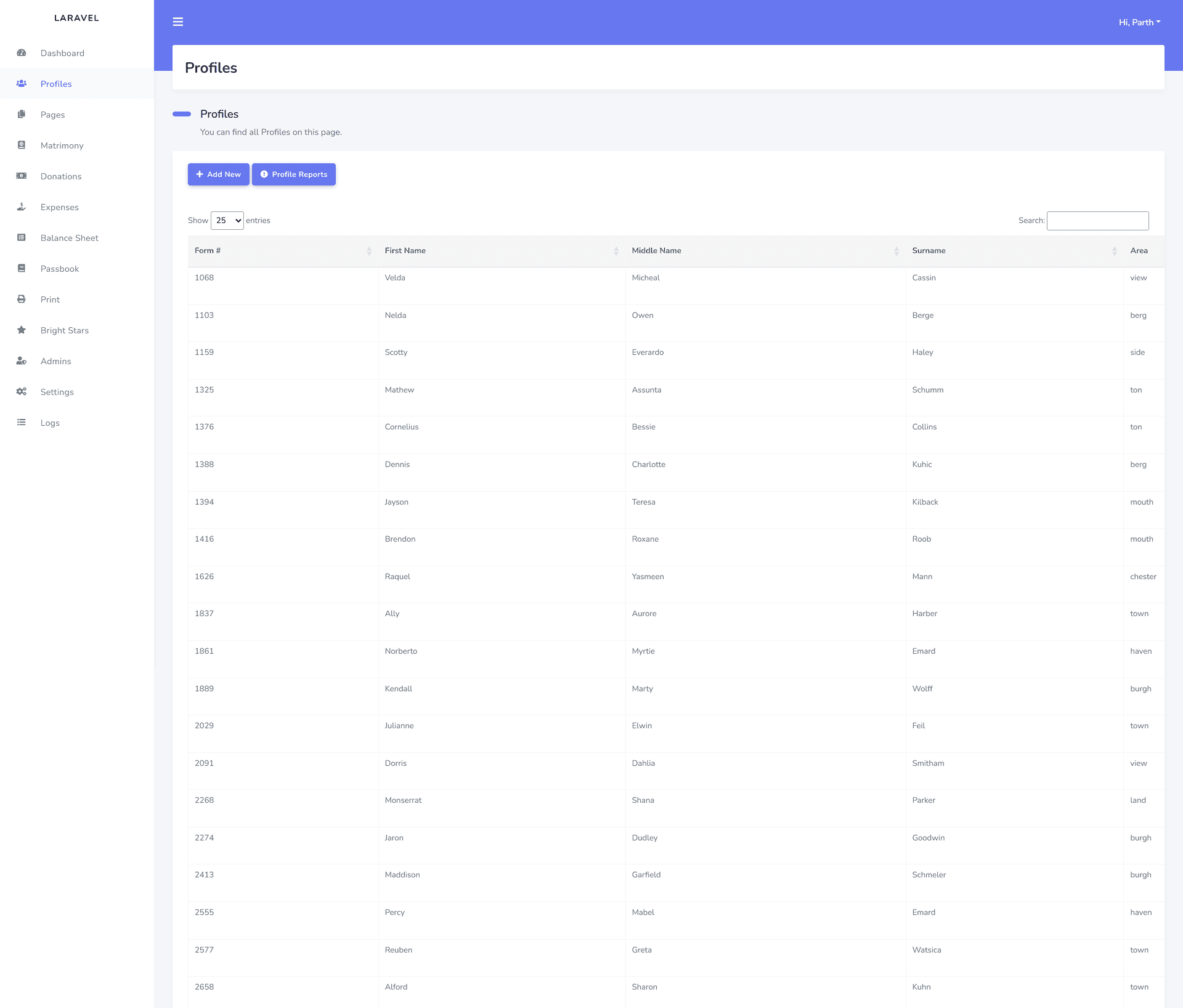Focus the Search input field

pyautogui.click(x=1097, y=221)
